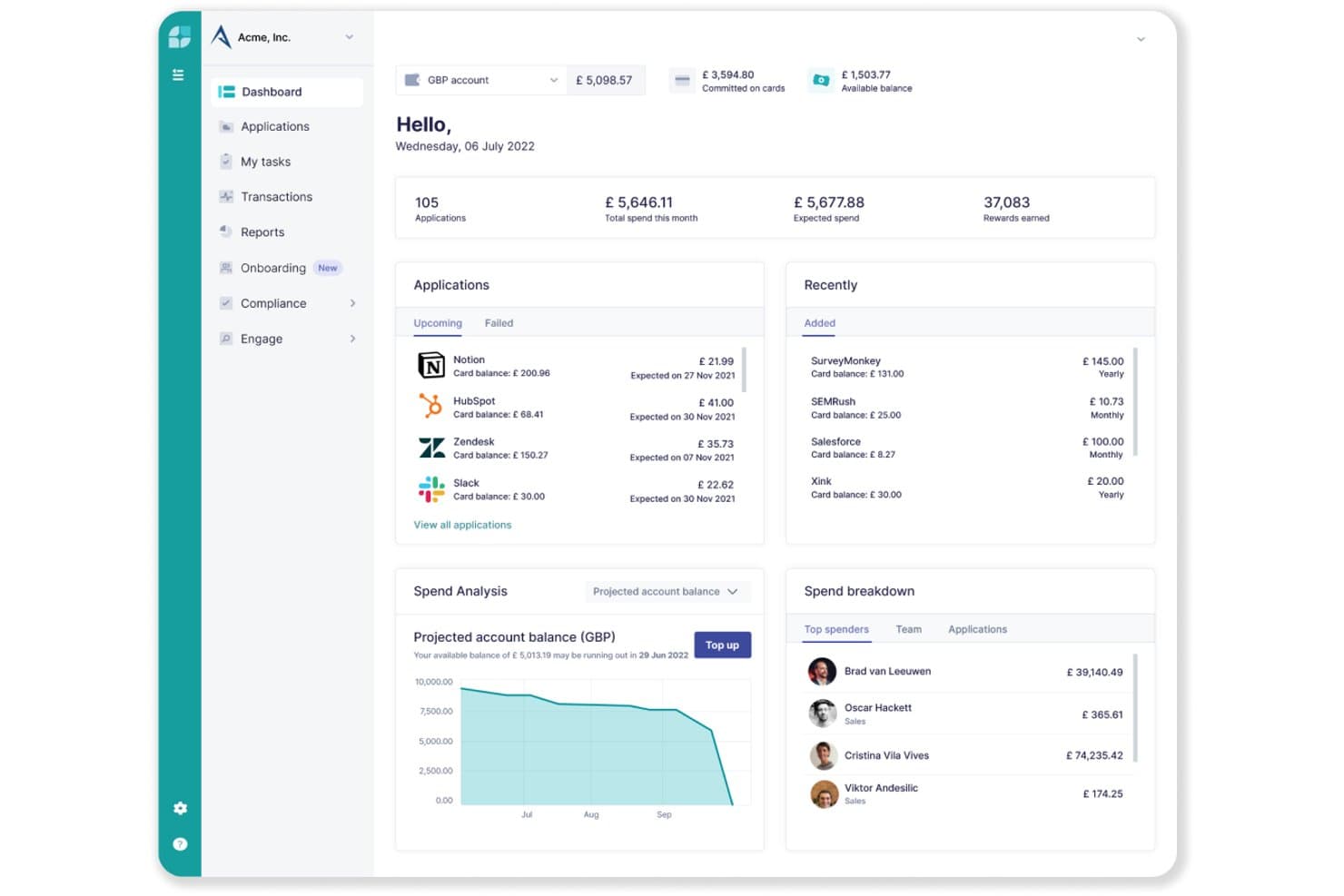Click the Dashboard sidebar icon
1344x896 pixels.
[x=227, y=92]
